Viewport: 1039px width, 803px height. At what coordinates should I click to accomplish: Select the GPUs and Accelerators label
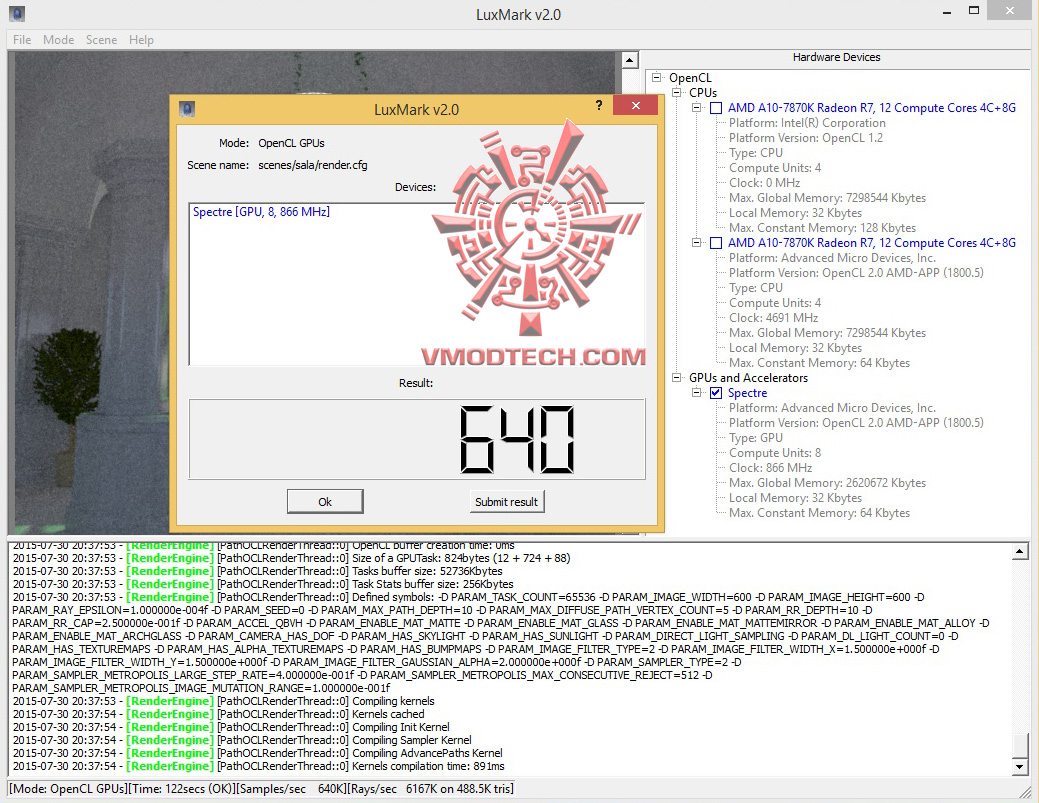point(748,378)
